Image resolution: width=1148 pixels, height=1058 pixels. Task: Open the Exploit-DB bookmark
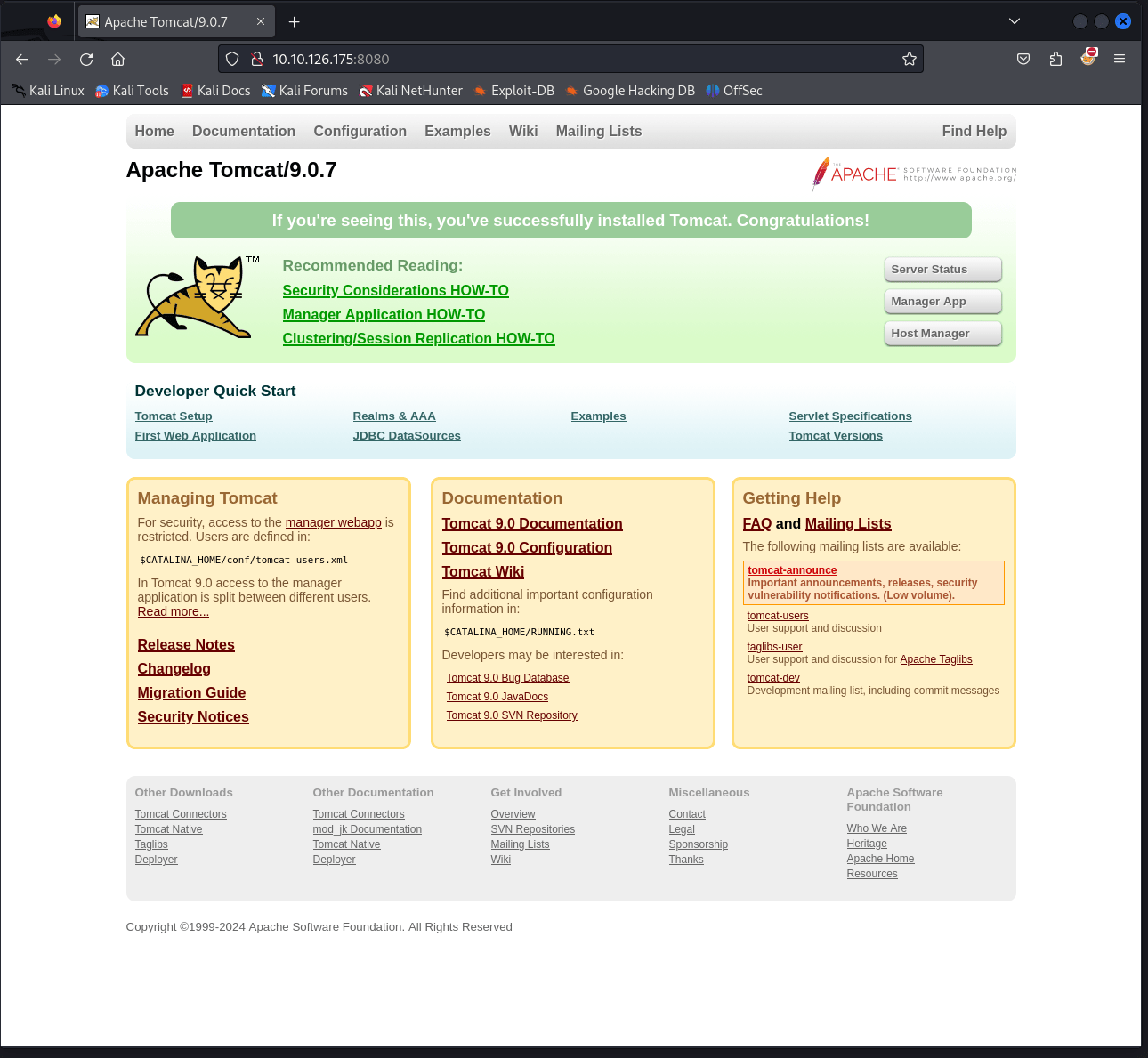[x=513, y=91]
